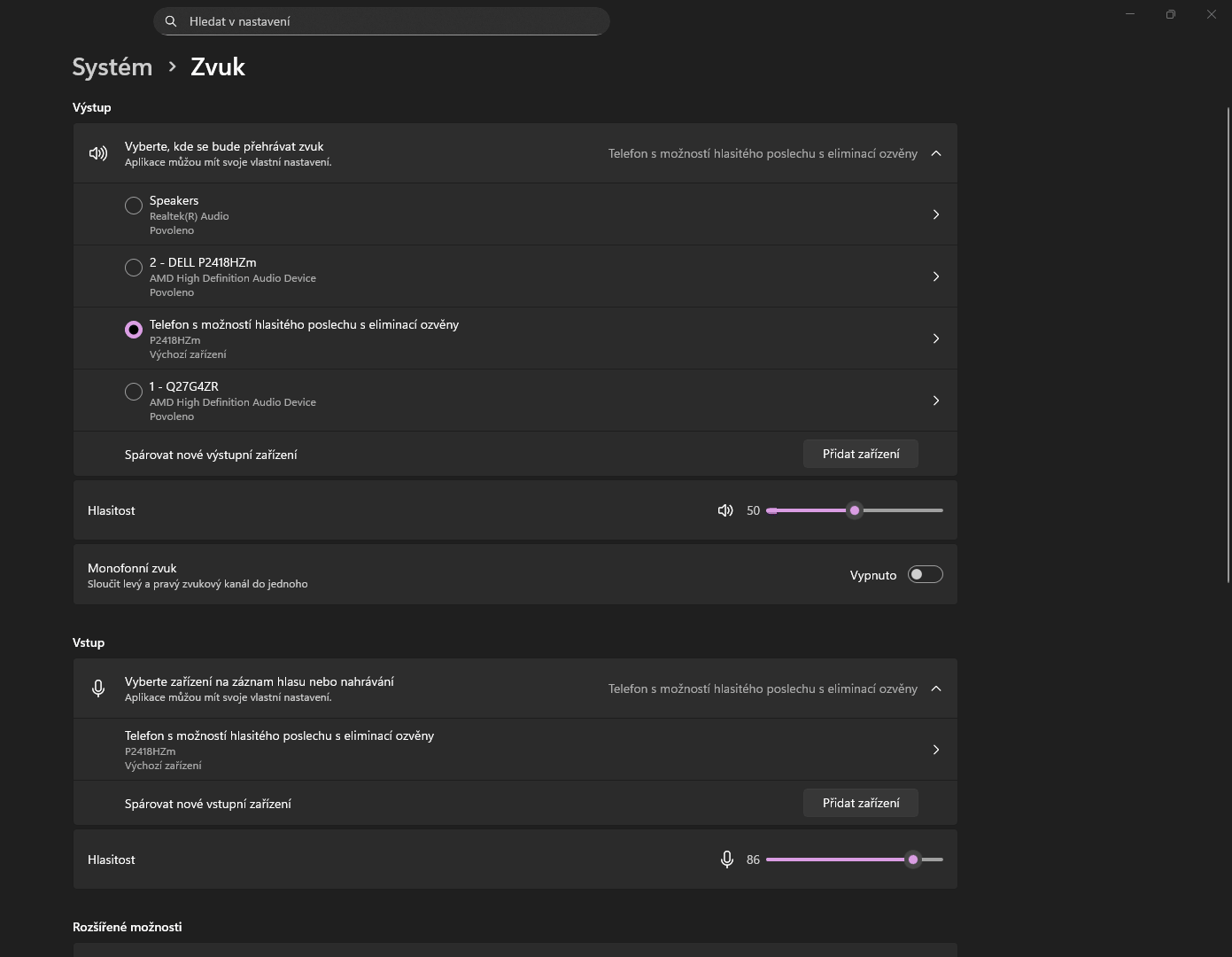Click the output Hlasitost volume slider handle
The image size is (1232, 957).
pyautogui.click(x=855, y=510)
